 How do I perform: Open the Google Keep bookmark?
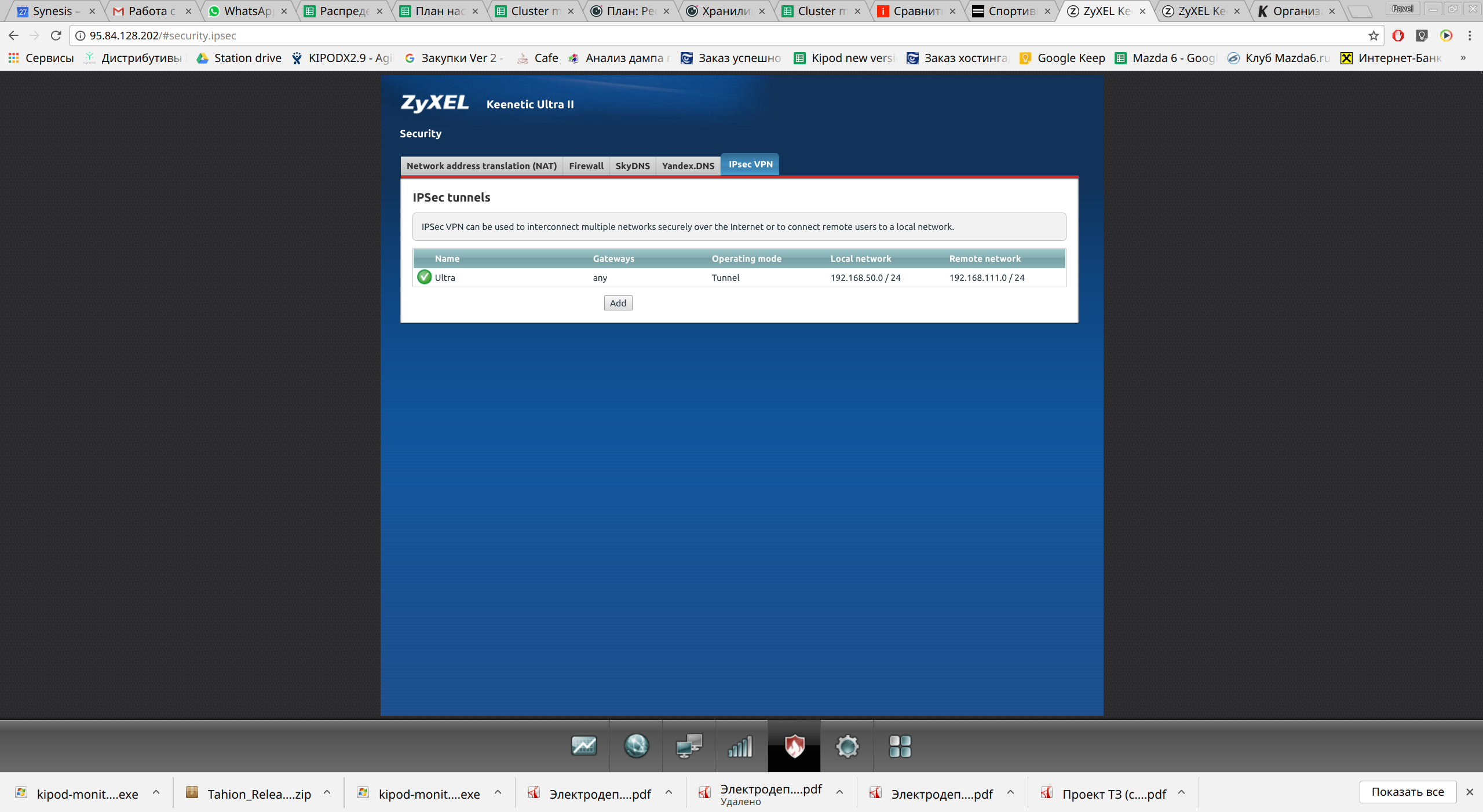tap(1062, 58)
